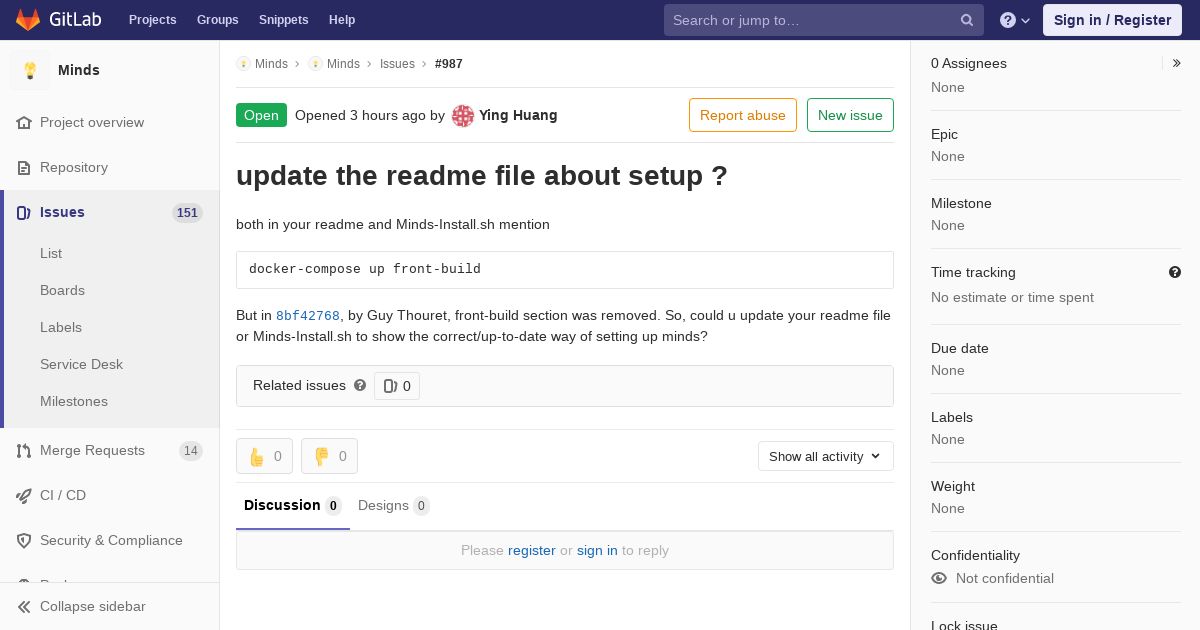
Task: Open commit link 8bf42768
Action: [308, 316]
